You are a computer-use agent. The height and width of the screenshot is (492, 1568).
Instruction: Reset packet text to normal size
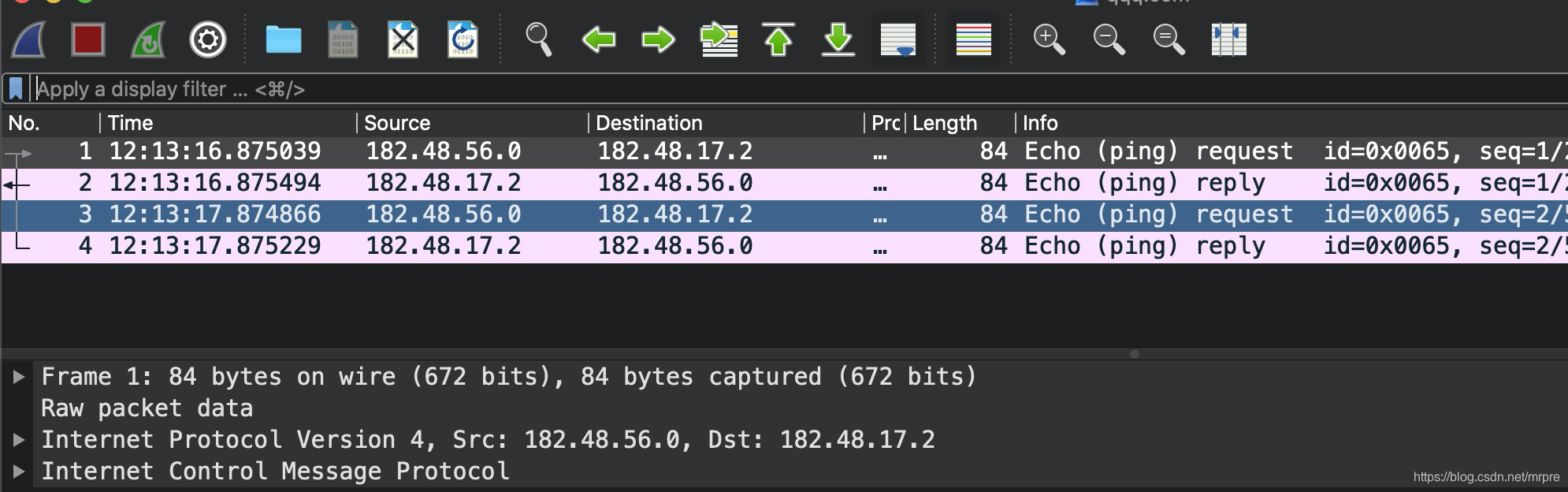(1169, 39)
